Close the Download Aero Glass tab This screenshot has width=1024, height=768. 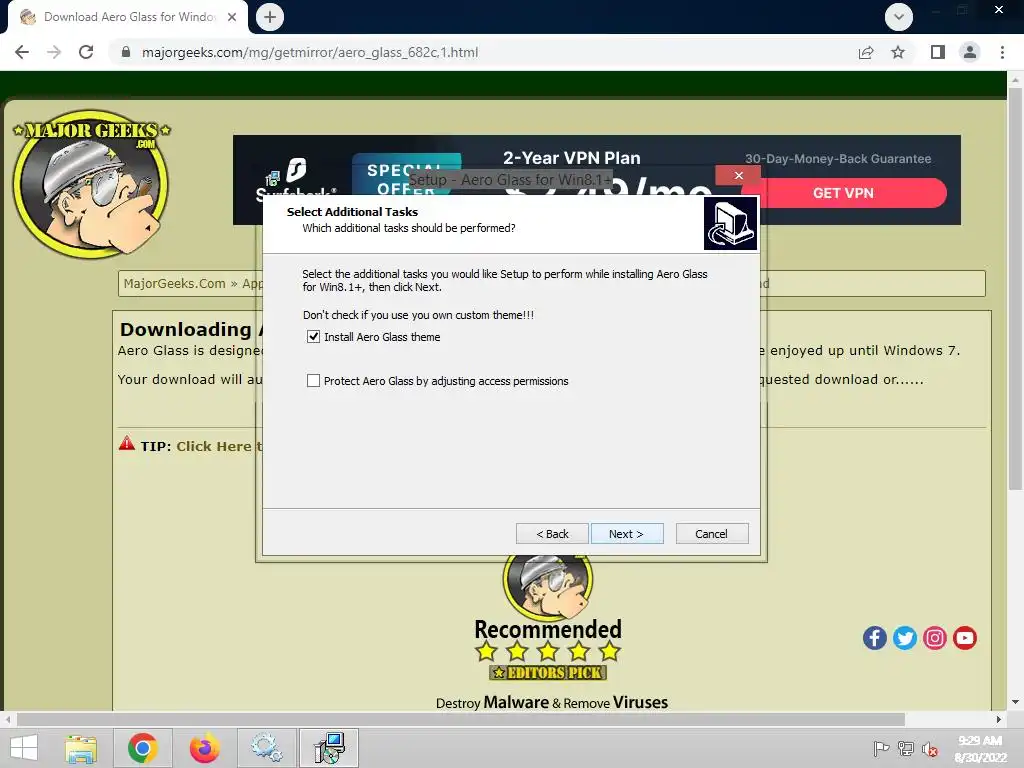(232, 17)
